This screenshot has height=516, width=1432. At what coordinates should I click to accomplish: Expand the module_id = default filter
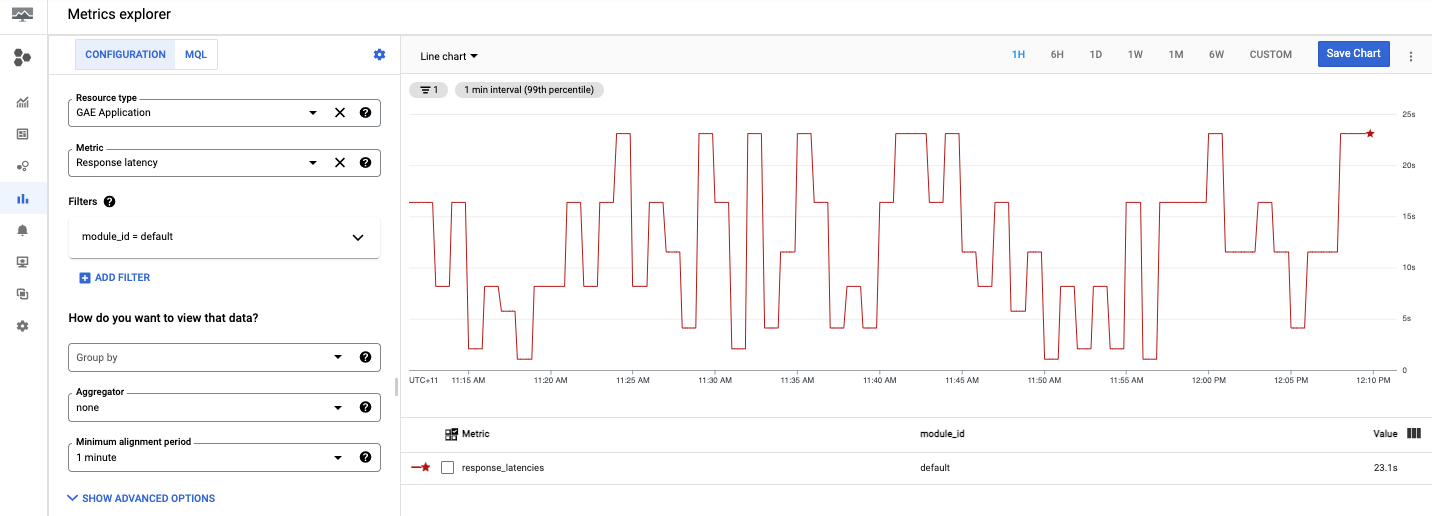(x=357, y=237)
